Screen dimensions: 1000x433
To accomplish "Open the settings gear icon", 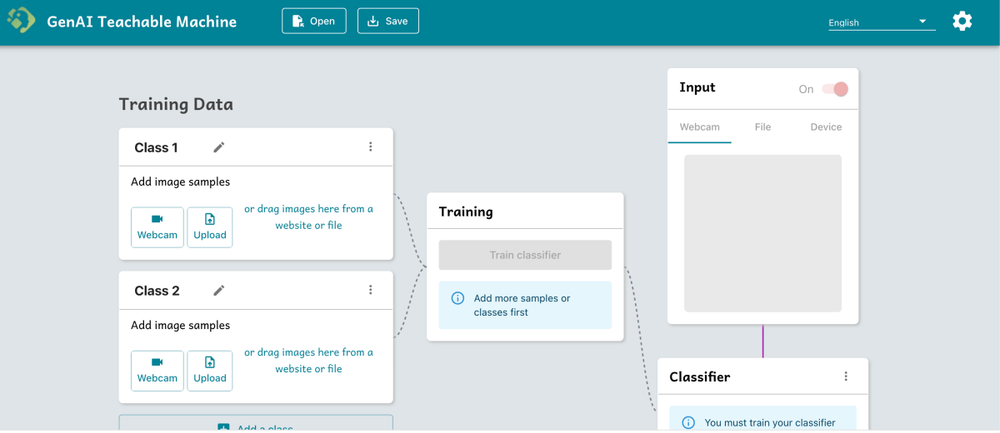I will [x=962, y=21].
